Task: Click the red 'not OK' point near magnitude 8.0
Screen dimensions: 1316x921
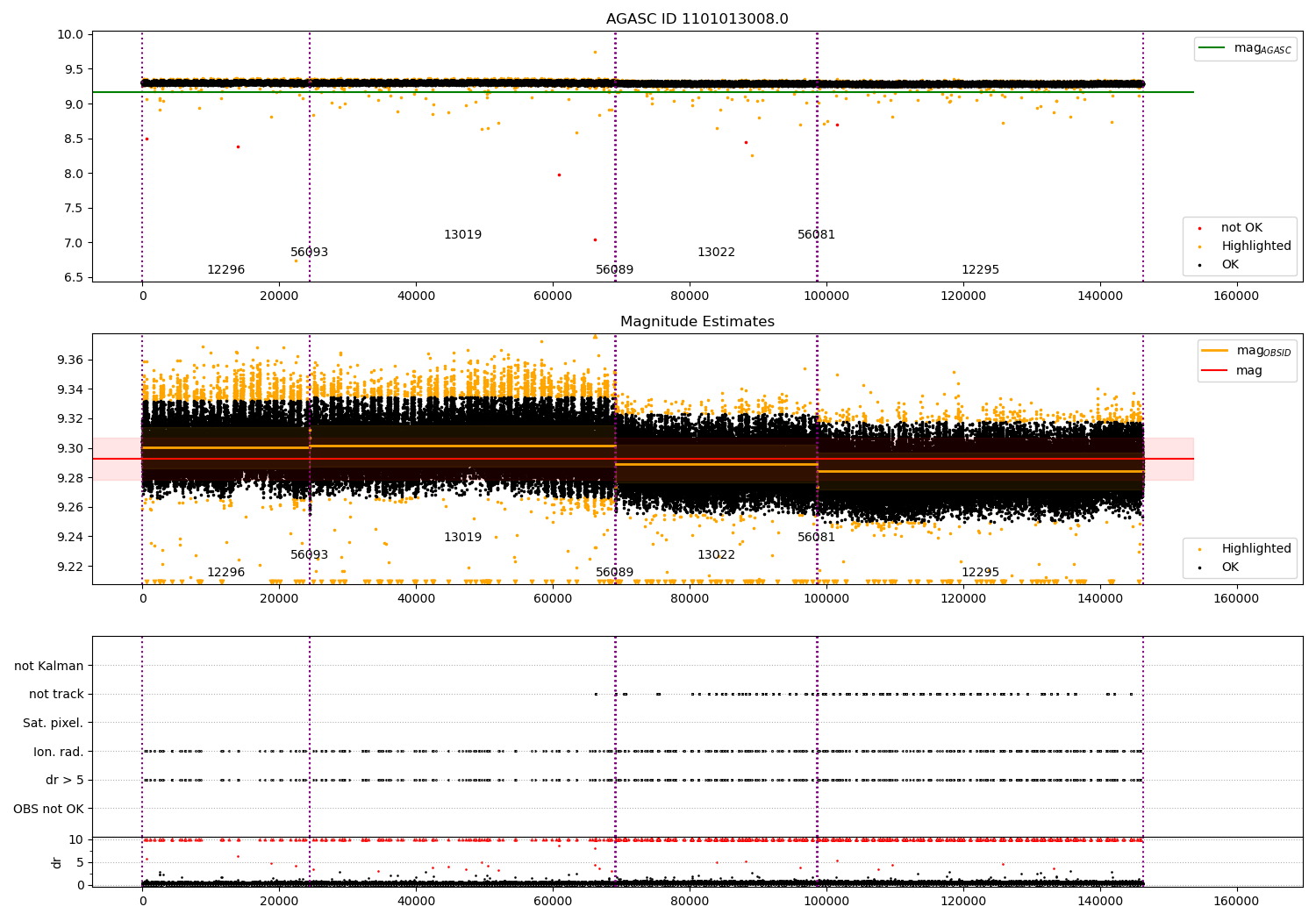Action: click(x=559, y=175)
